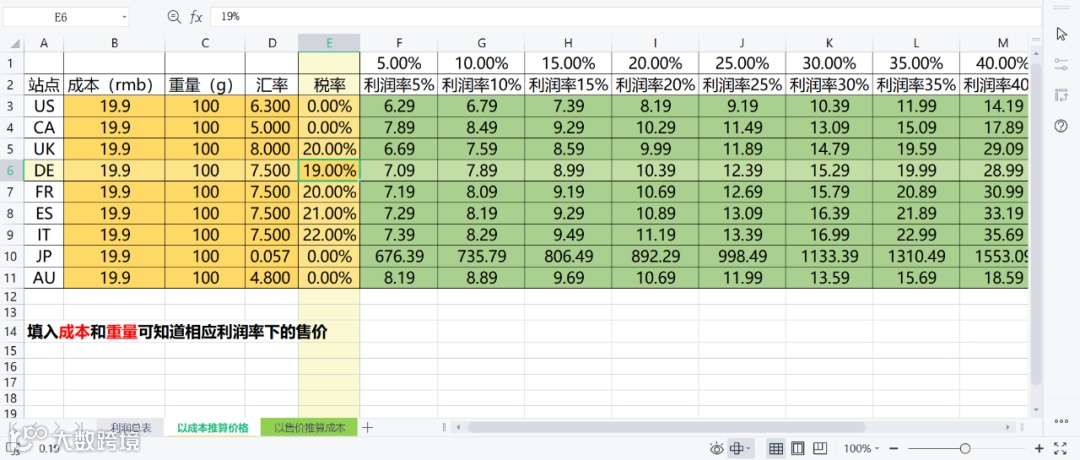
Task: Open reading mode crosshair dropdown in status bar
Action: click(740, 449)
